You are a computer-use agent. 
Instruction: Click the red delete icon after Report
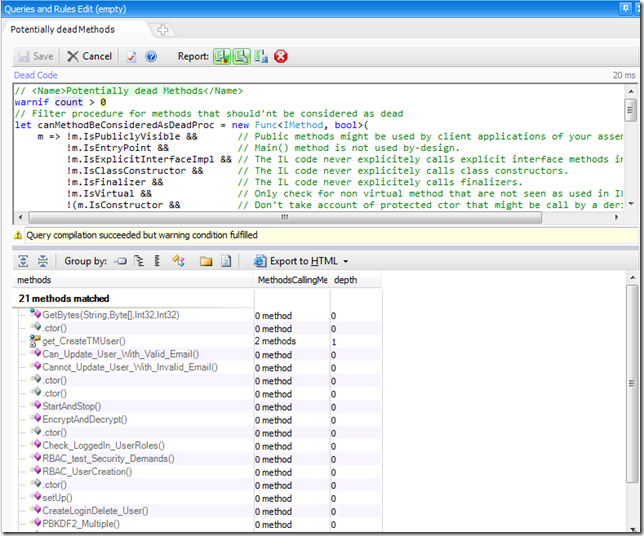click(281, 57)
